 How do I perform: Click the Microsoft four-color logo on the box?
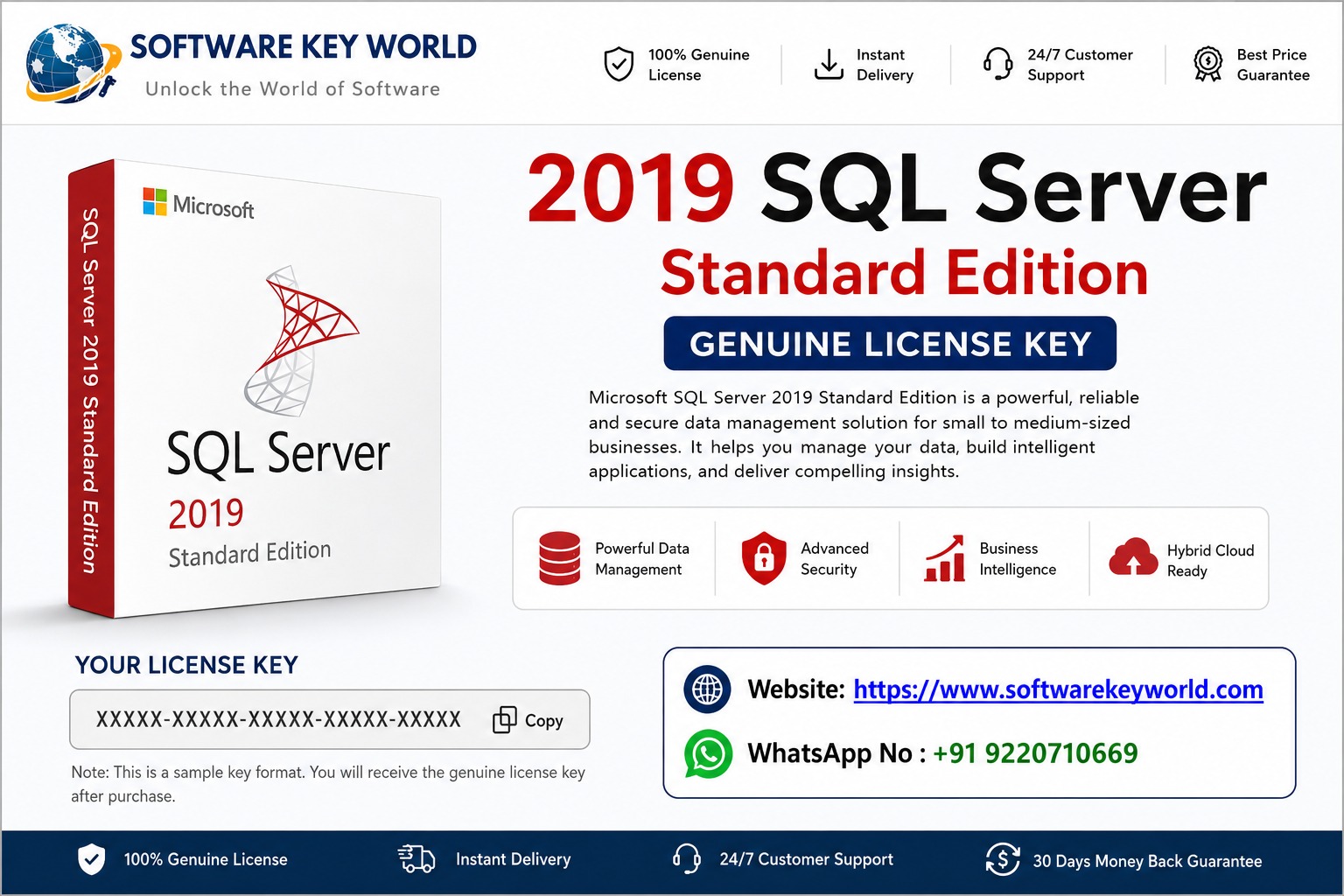tap(155, 201)
